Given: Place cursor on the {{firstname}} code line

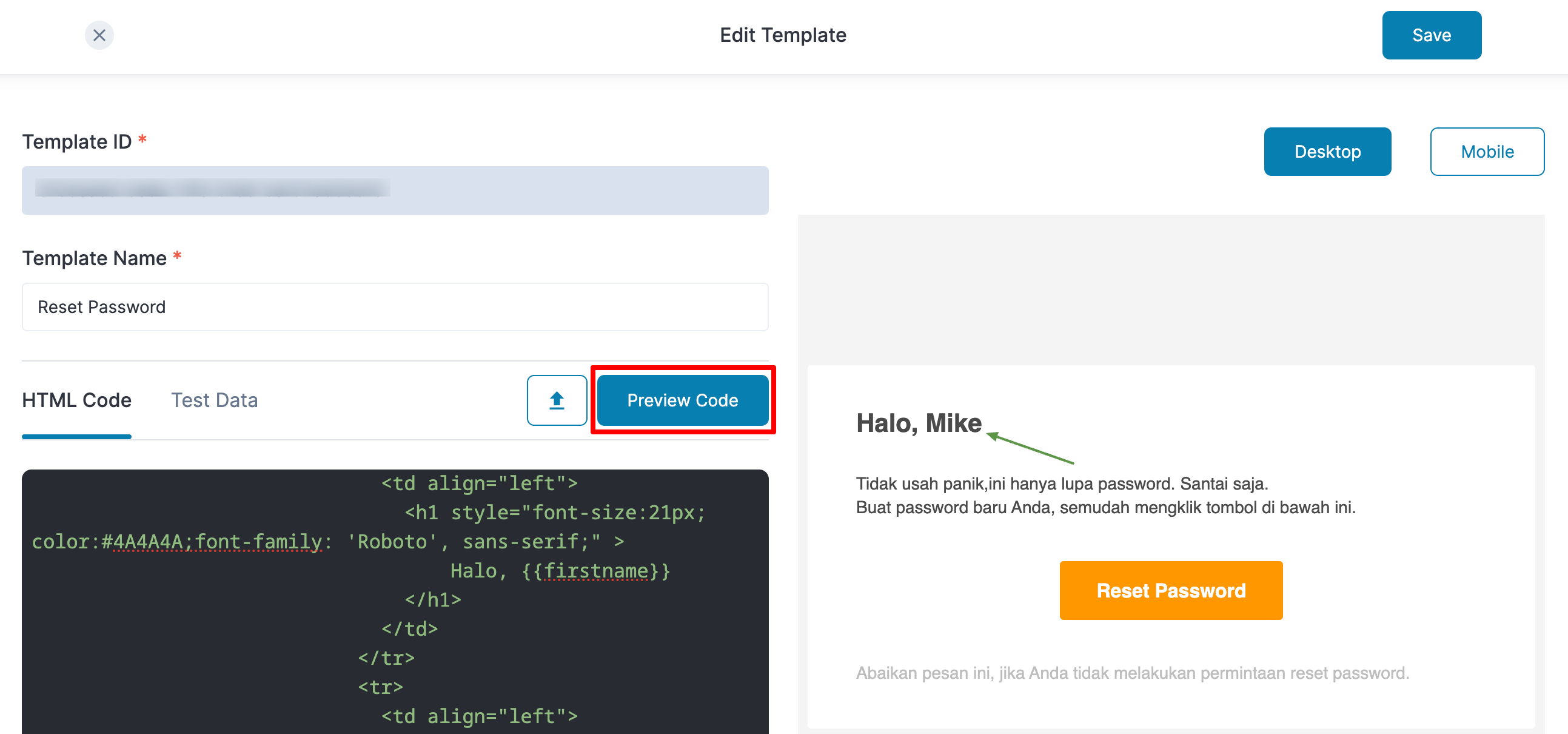Looking at the screenshot, I should pos(560,571).
